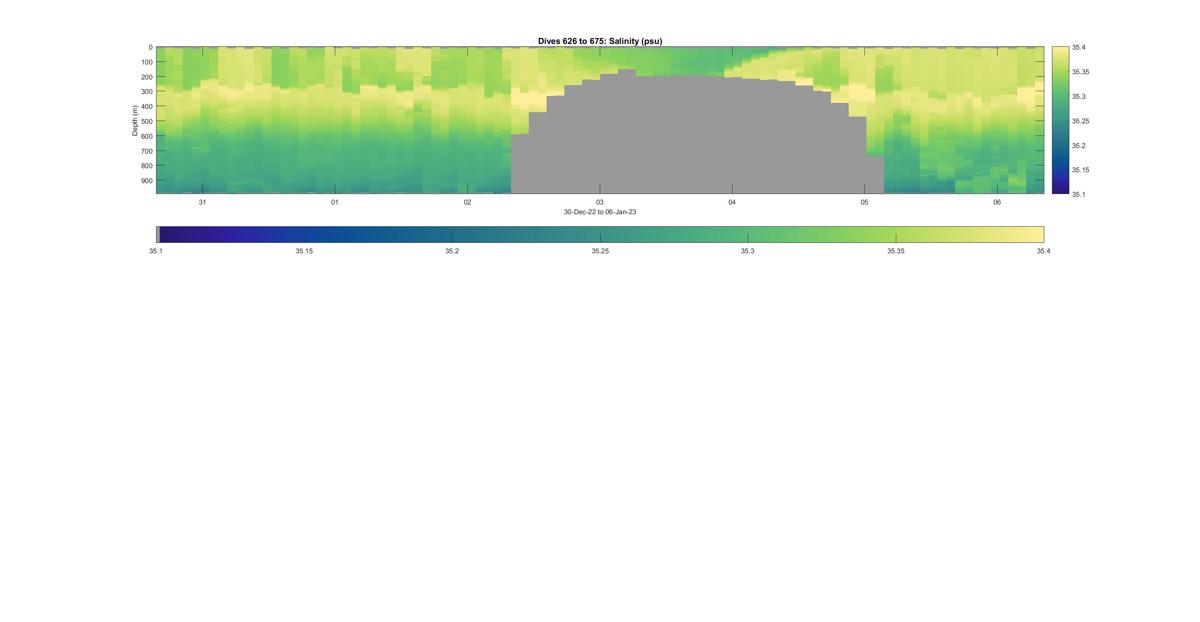Click the "05" date tick label
The image size is (1200, 622).
(x=865, y=202)
